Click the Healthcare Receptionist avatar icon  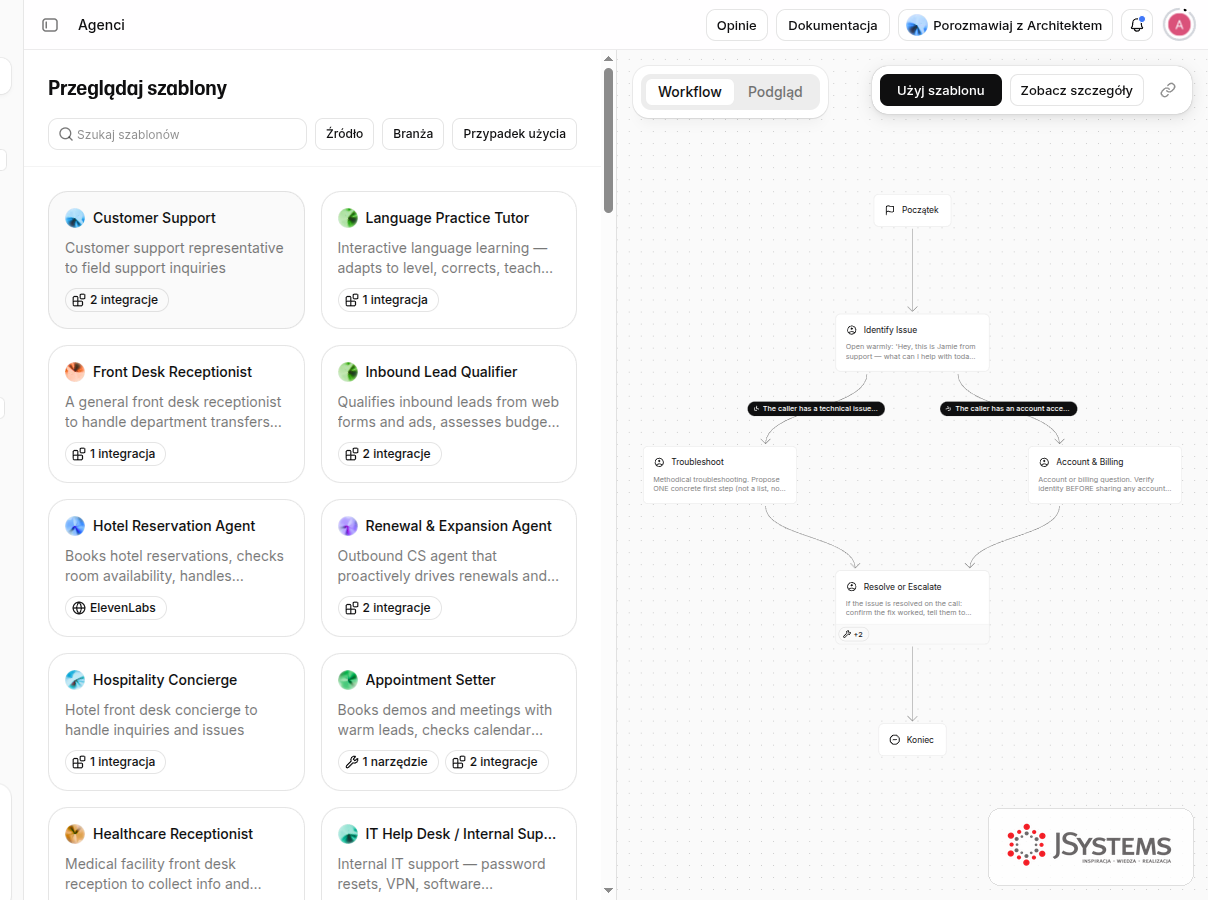click(x=75, y=834)
